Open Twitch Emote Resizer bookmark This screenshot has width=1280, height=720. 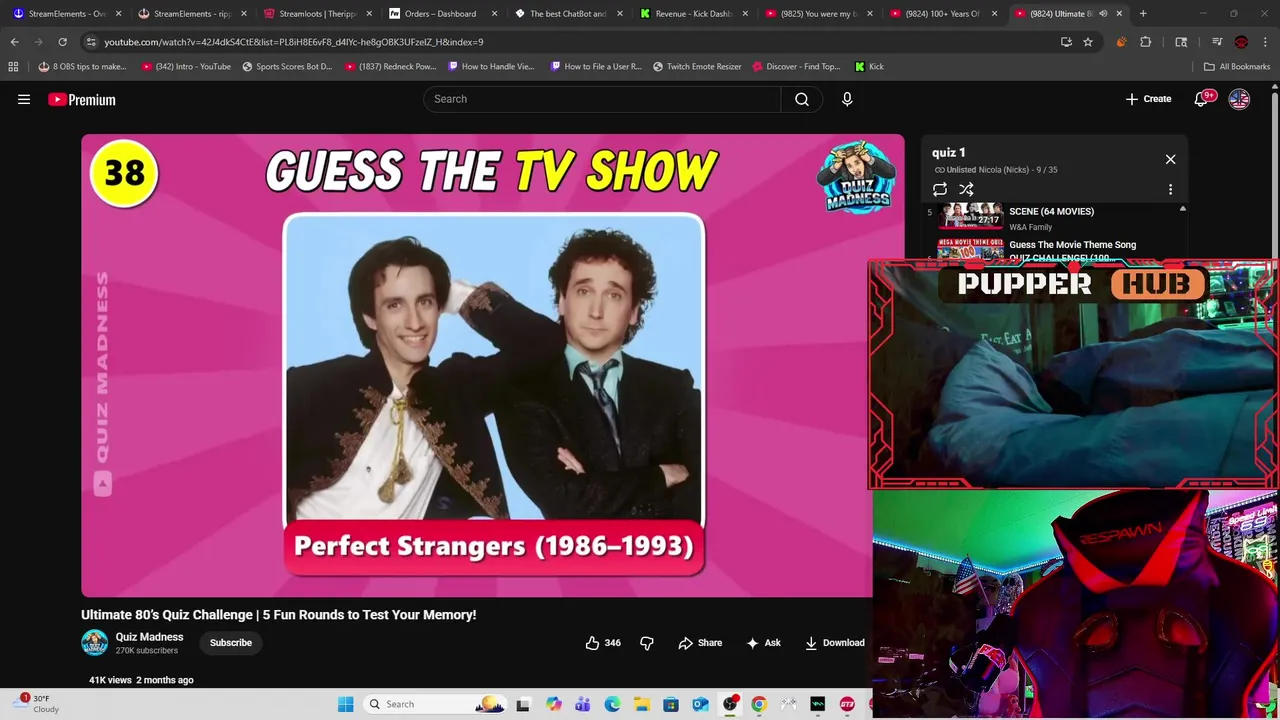(x=697, y=66)
